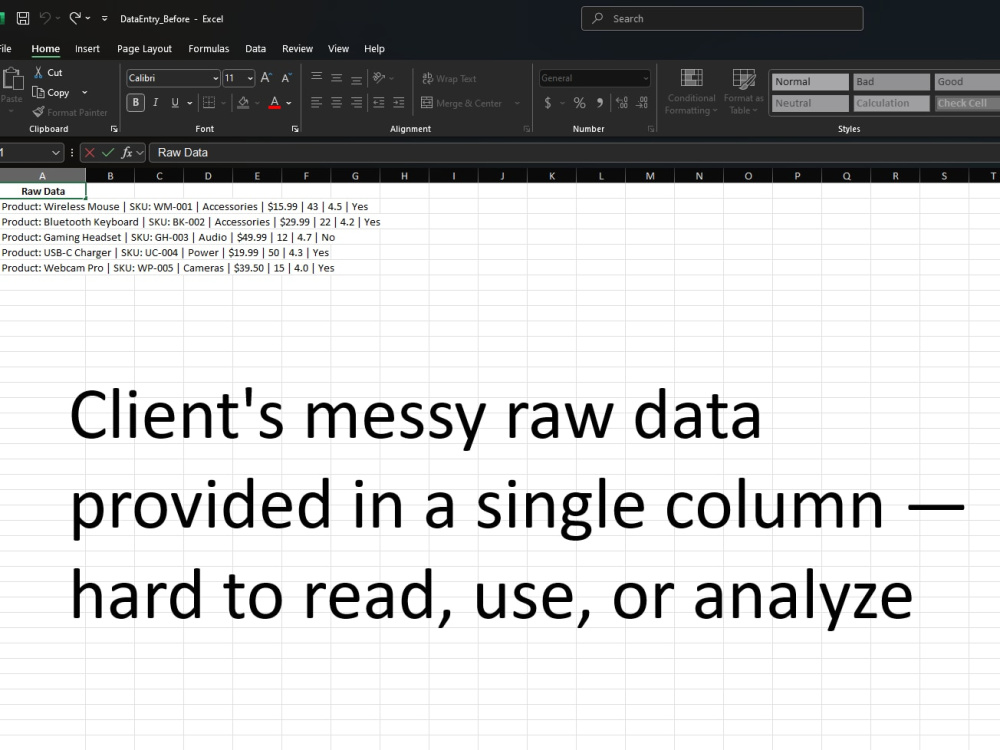Expand the Copy options arrow

84,92
